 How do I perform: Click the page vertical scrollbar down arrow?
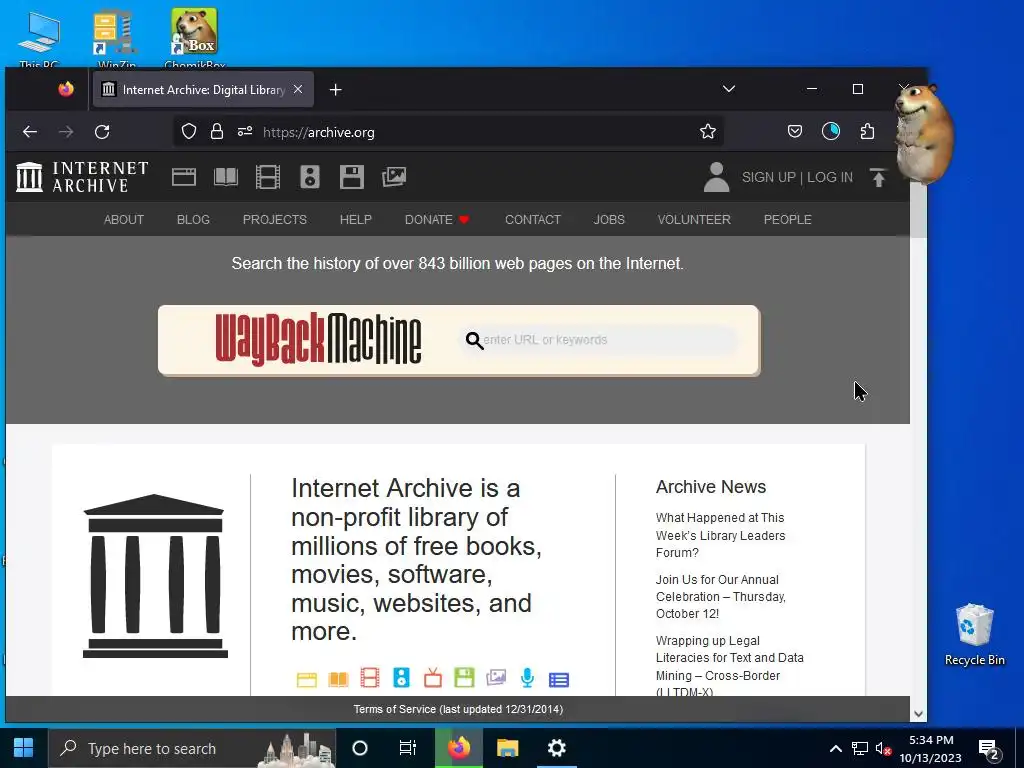pyautogui.click(x=918, y=714)
